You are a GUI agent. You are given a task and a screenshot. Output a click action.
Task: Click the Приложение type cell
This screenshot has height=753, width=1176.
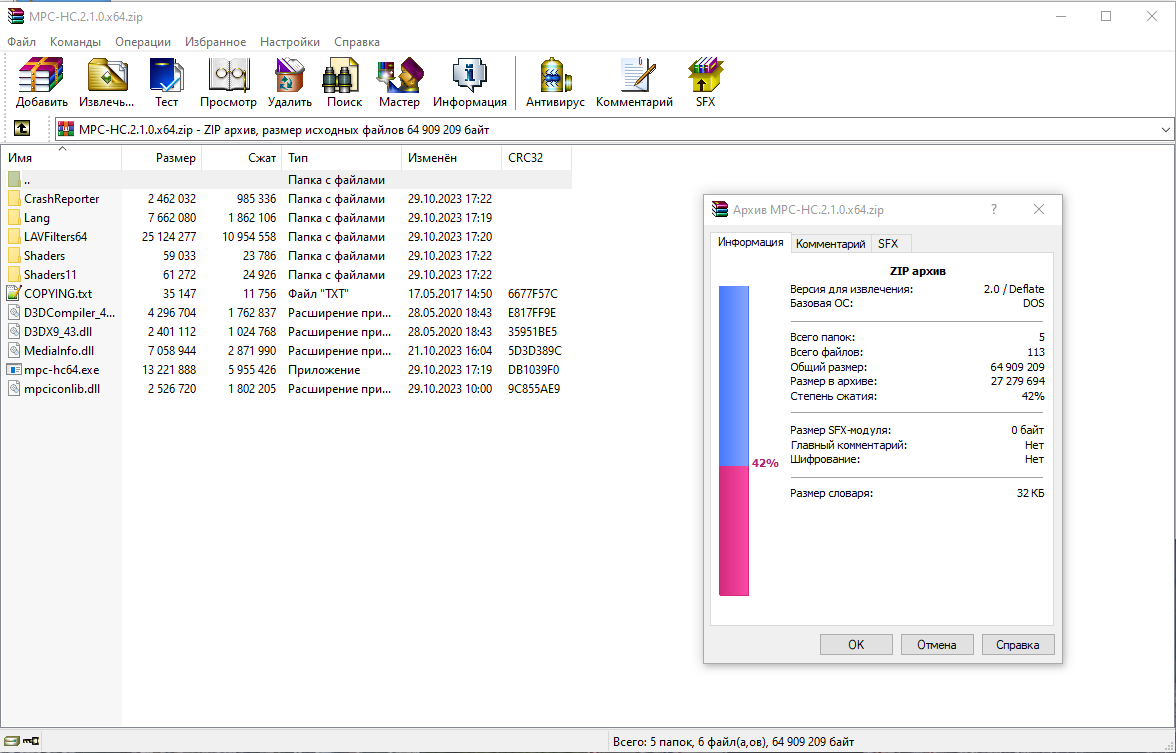tap(324, 370)
